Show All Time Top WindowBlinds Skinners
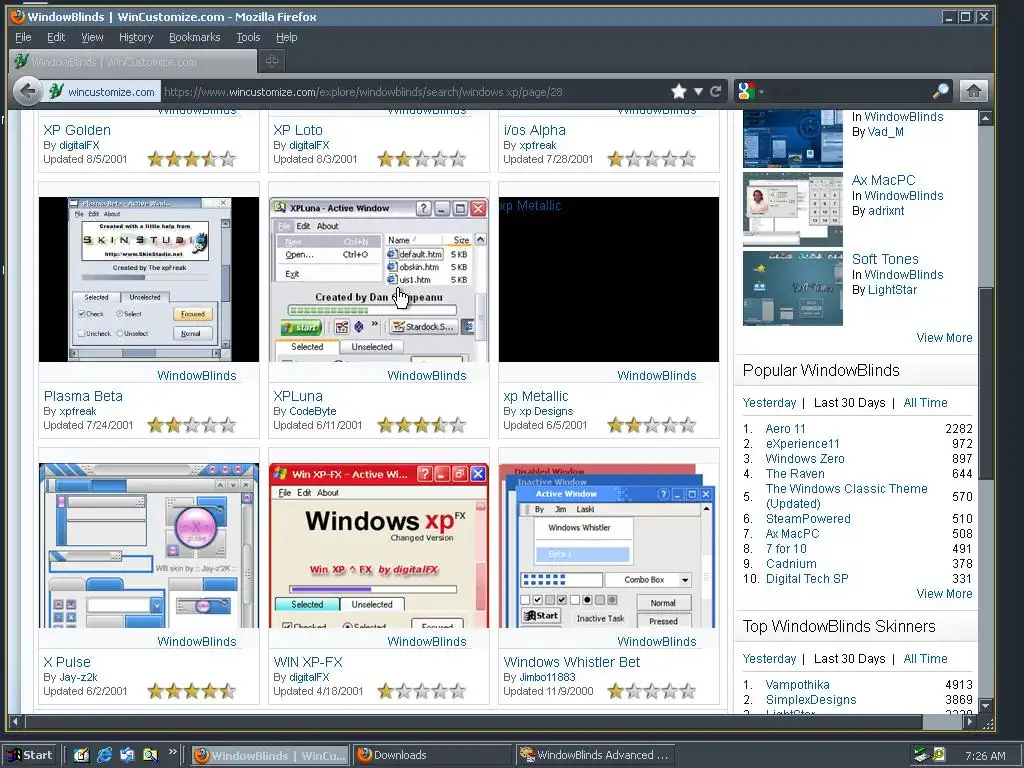The image size is (1024, 768). coord(925,659)
